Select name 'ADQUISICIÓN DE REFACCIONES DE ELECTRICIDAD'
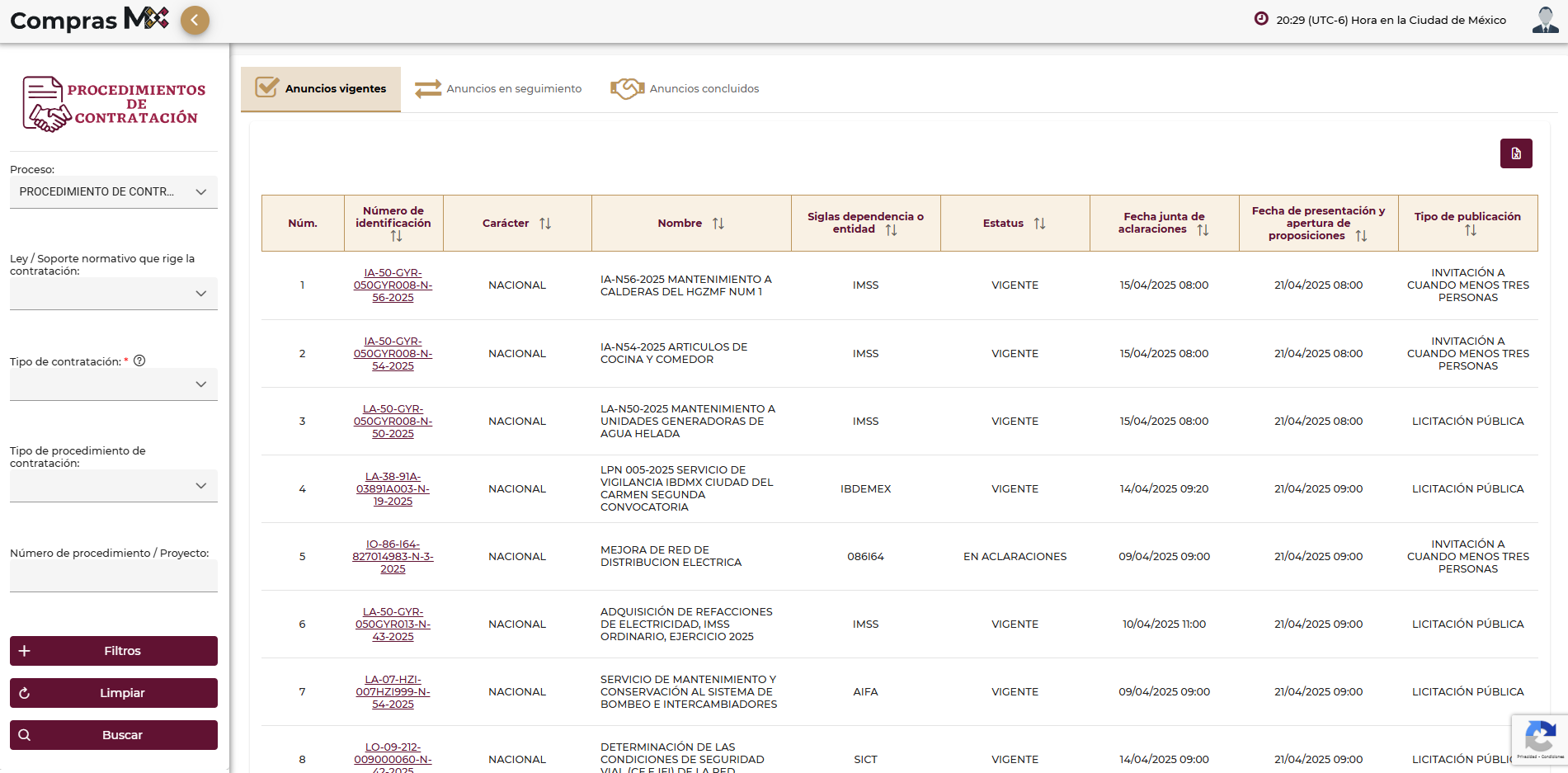Image resolution: width=1568 pixels, height=773 pixels. [686, 624]
